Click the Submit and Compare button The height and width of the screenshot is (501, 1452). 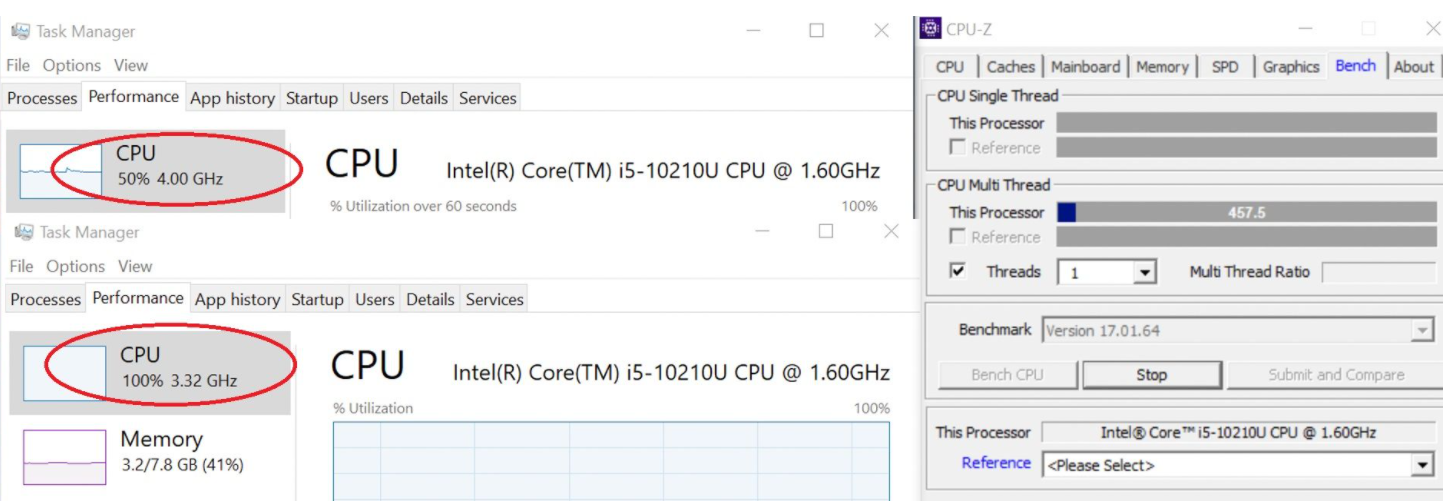point(1335,375)
